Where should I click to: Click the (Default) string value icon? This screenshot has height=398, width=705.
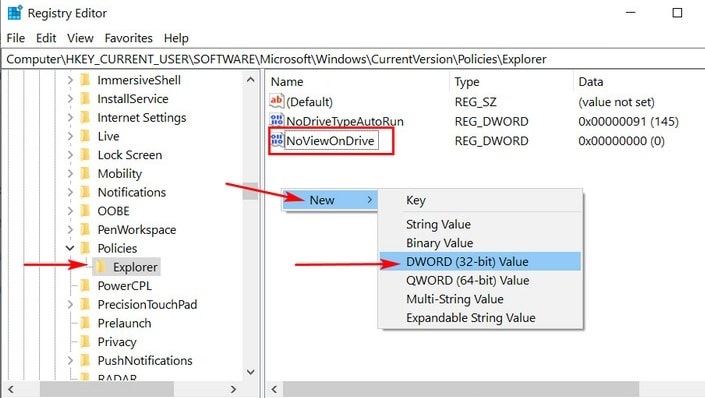coord(277,101)
